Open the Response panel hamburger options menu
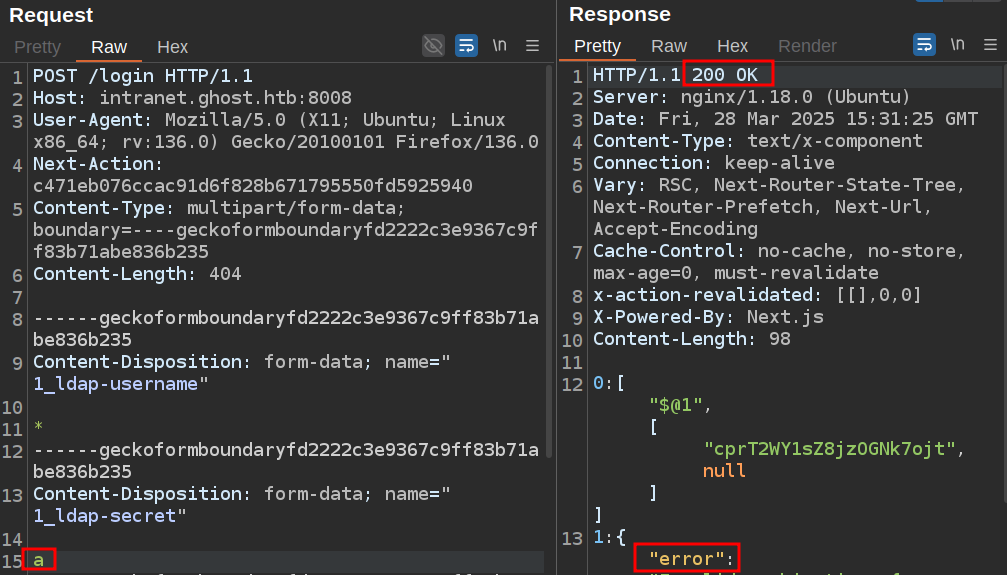The image size is (1007, 575). pyautogui.click(x=990, y=45)
